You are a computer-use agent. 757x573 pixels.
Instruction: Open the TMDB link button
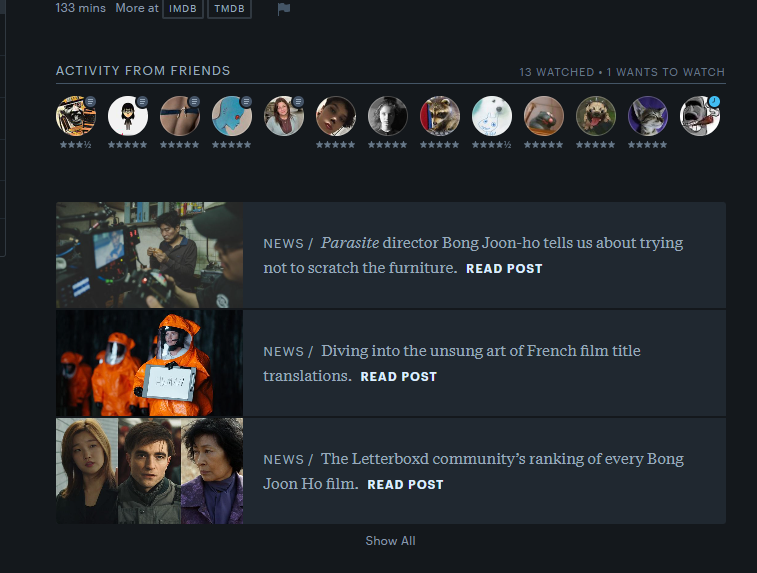[x=229, y=9]
